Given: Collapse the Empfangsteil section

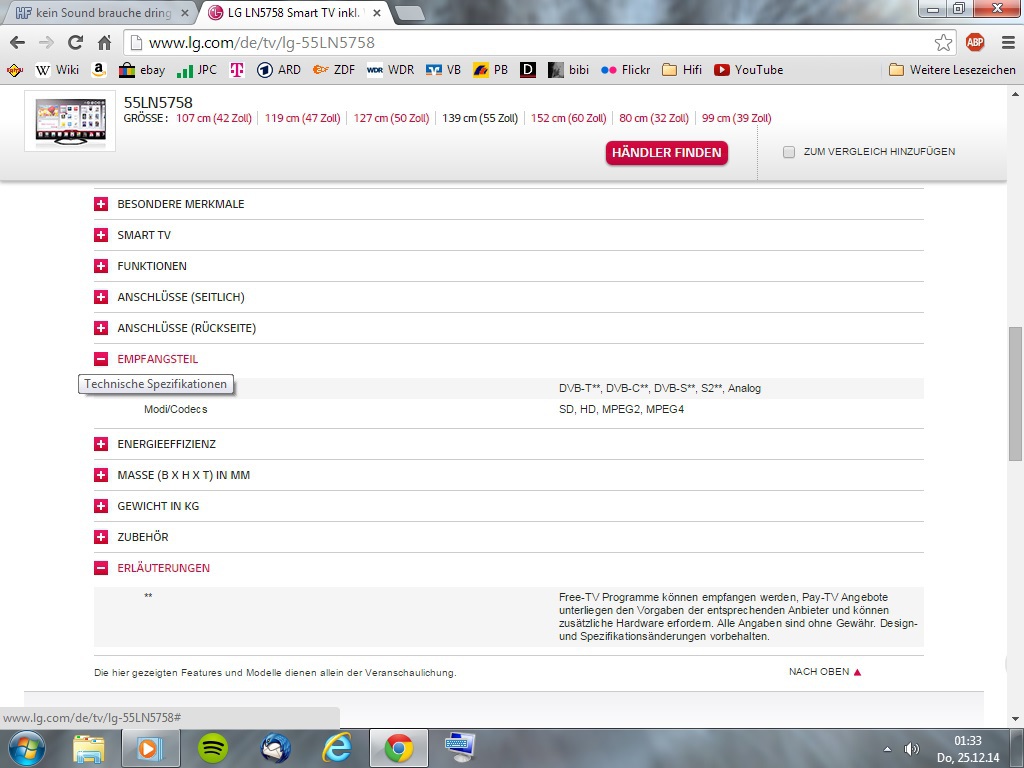Looking at the screenshot, I should point(101,359).
